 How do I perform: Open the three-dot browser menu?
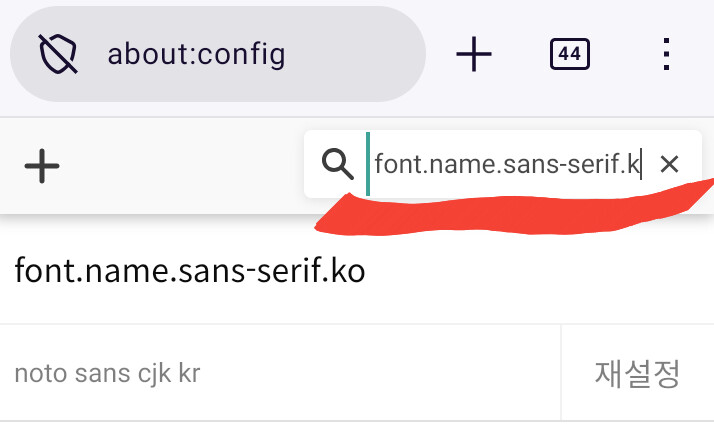(666, 54)
